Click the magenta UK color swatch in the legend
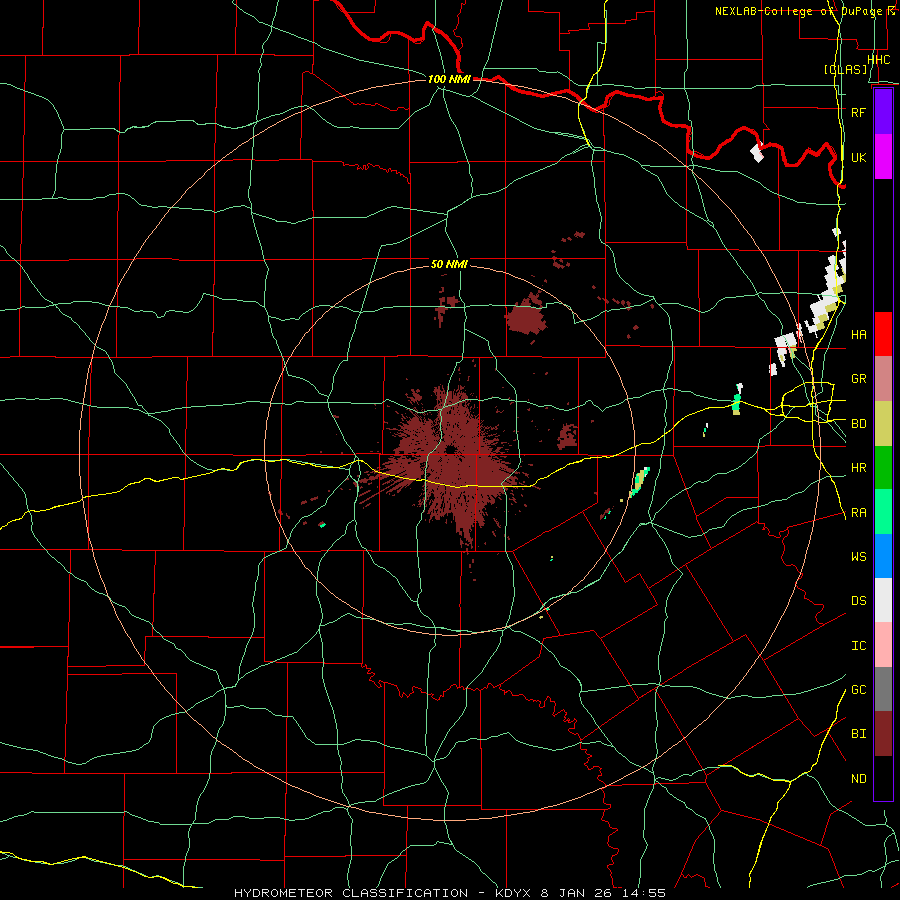Screen dimensions: 900x900 pyautogui.click(x=883, y=157)
